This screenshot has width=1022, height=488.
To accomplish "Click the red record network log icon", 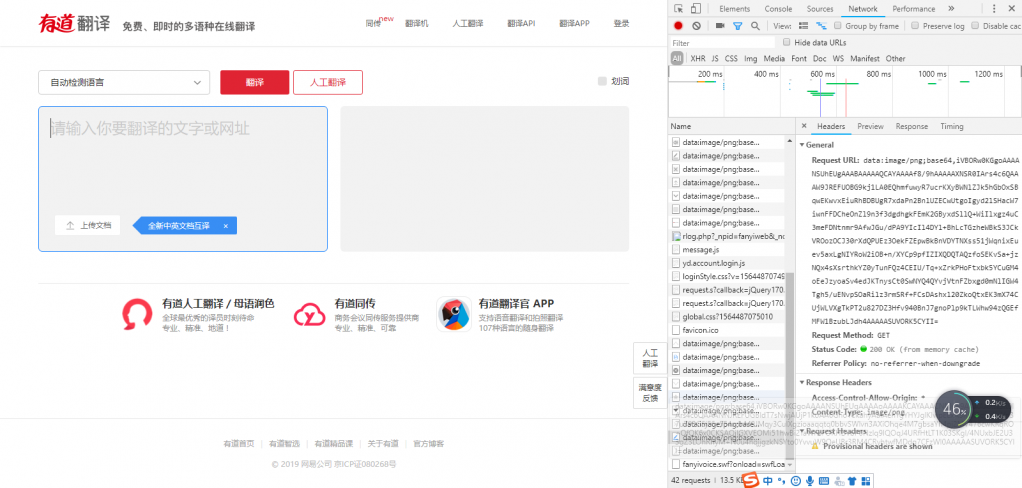I will click(x=679, y=26).
